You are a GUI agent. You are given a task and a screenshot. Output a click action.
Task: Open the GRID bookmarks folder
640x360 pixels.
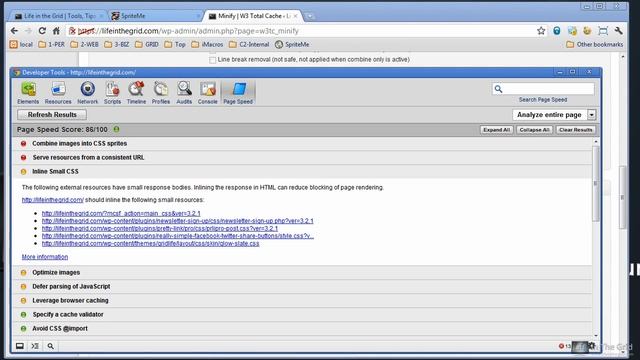click(x=147, y=44)
